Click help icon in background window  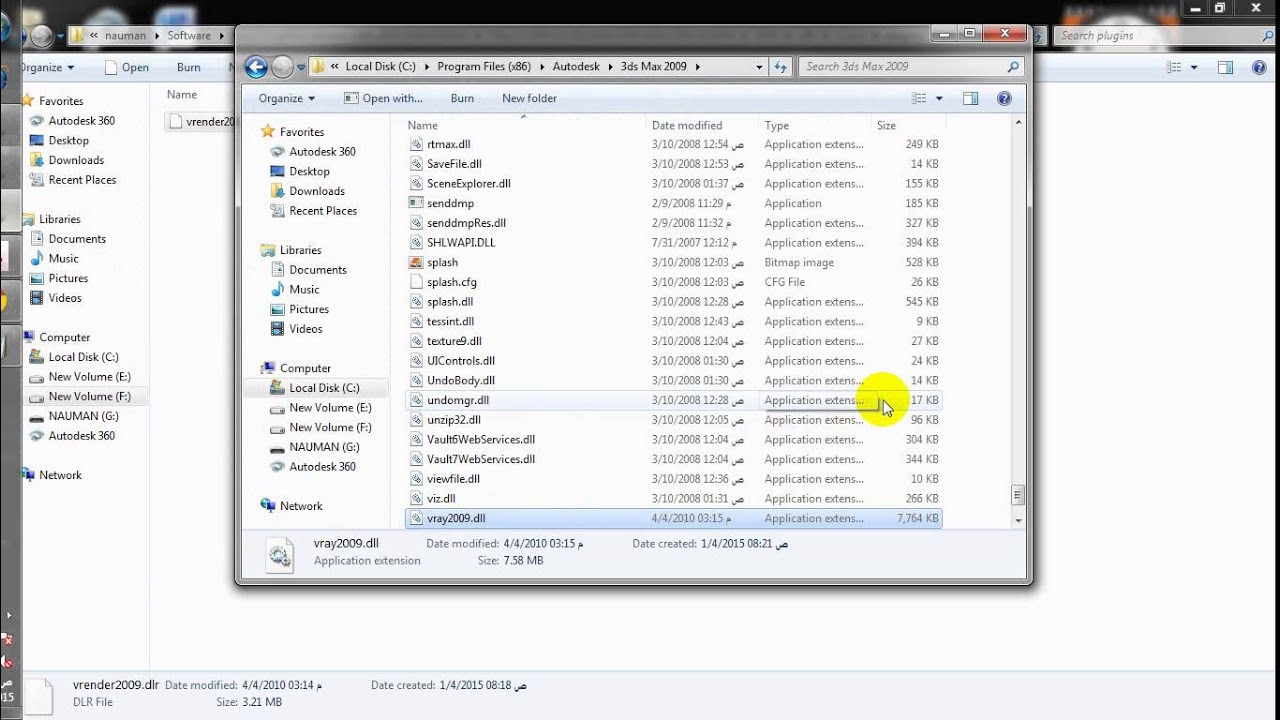(1259, 67)
